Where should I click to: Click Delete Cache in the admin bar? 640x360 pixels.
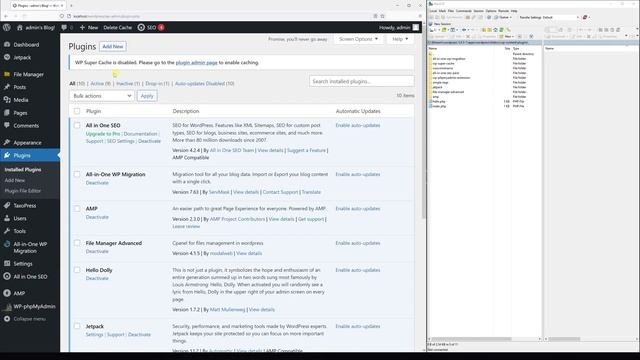(x=118, y=27)
